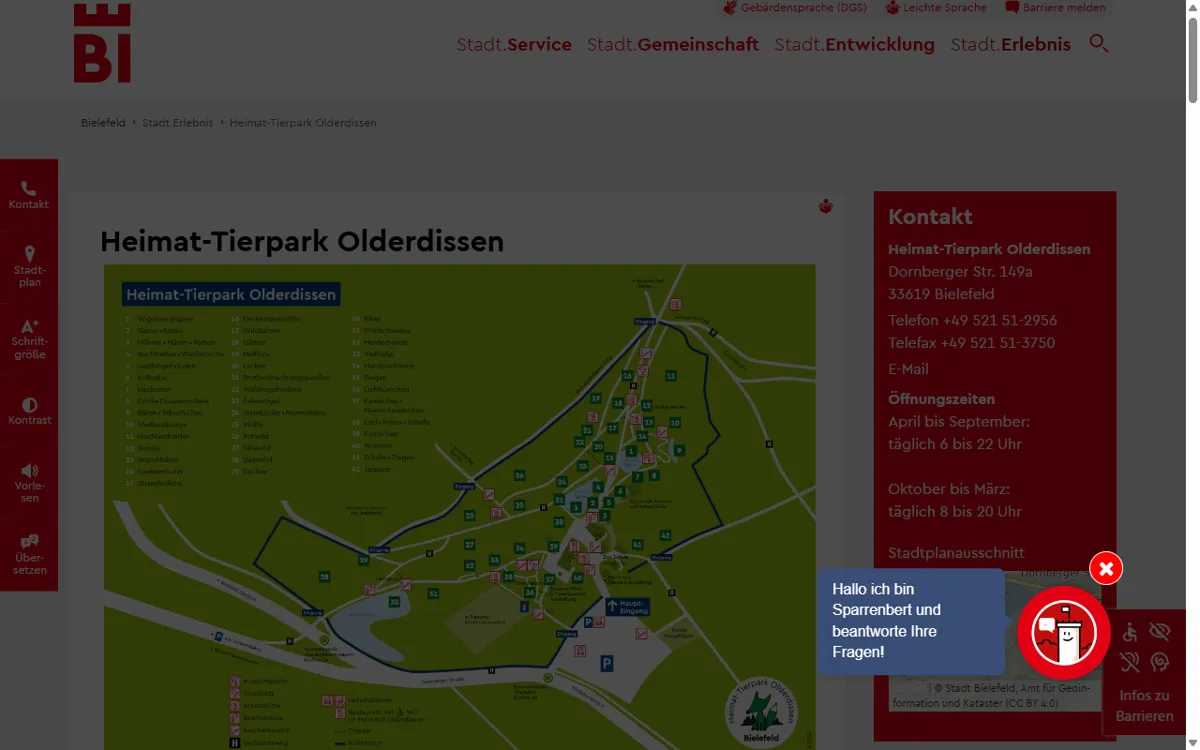The width and height of the screenshot is (1200, 750).
Task: Go to Stadt.Erlebnis breadcrumb
Action: 177,123
